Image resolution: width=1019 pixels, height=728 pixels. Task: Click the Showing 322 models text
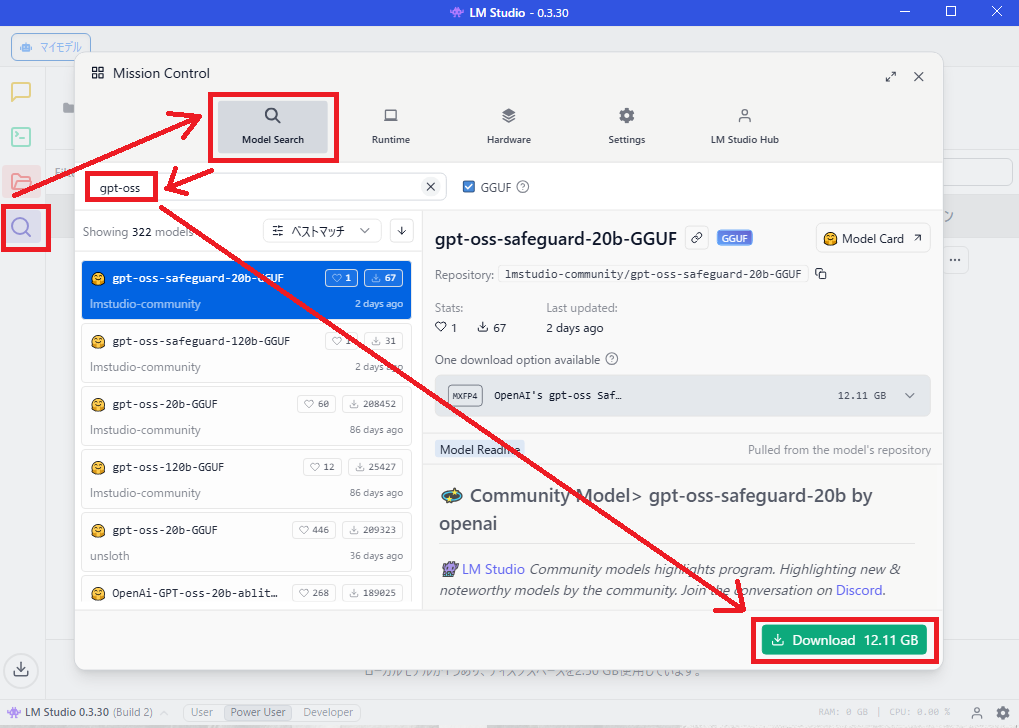click(138, 231)
